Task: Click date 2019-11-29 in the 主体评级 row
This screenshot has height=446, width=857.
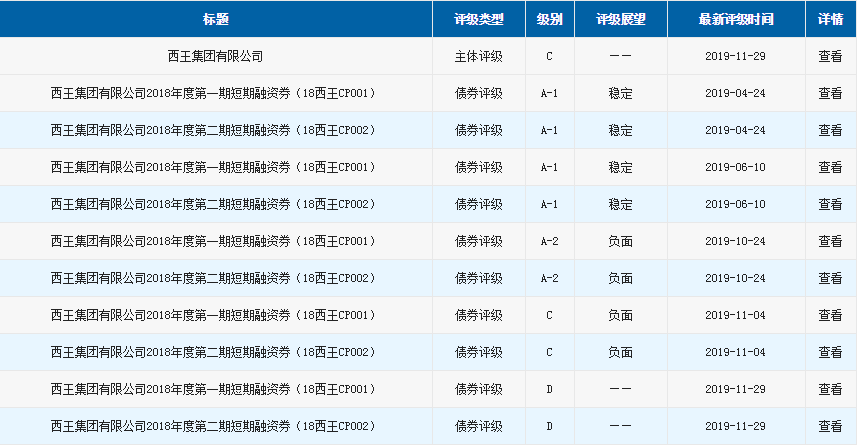Action: click(x=735, y=56)
